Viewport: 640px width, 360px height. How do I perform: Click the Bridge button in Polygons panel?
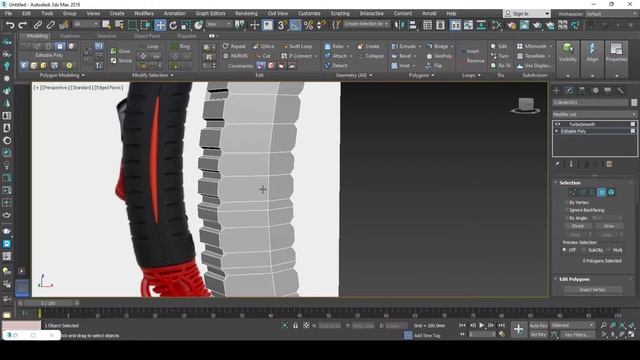[440, 46]
